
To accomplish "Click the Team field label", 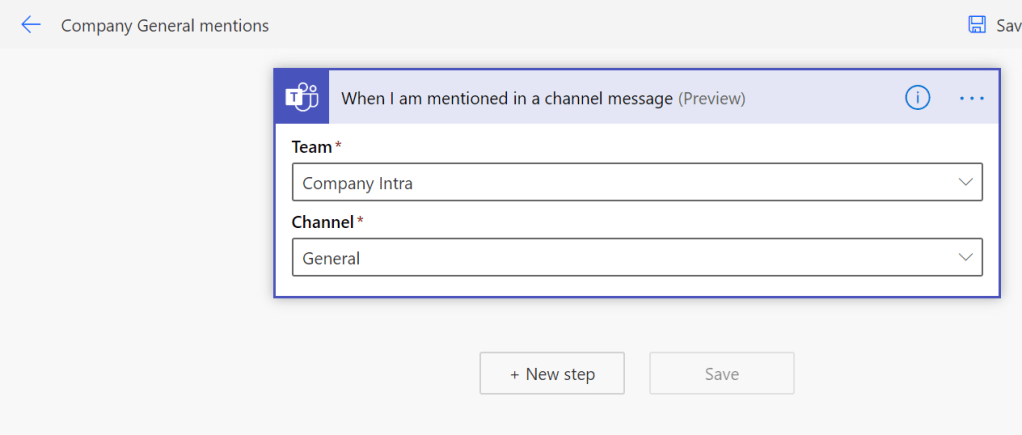I will click(x=311, y=147).
